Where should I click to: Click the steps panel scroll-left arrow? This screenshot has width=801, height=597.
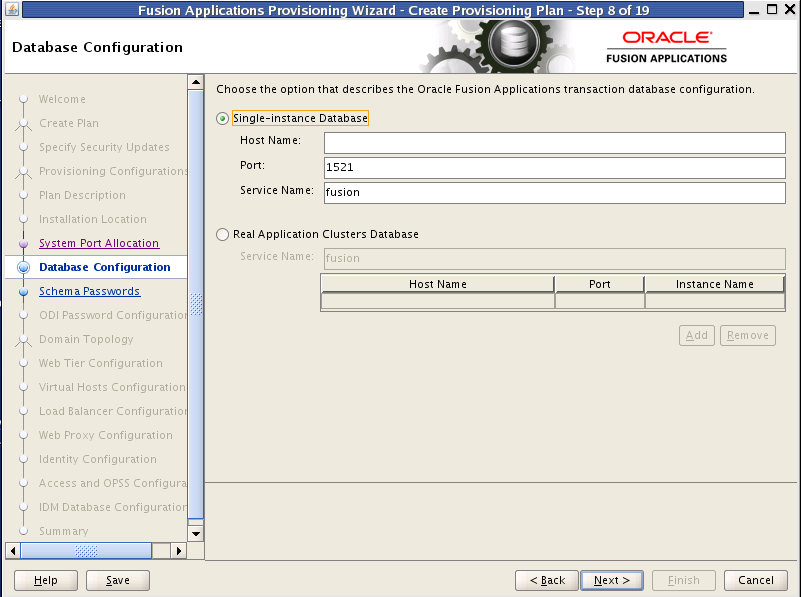(x=13, y=551)
